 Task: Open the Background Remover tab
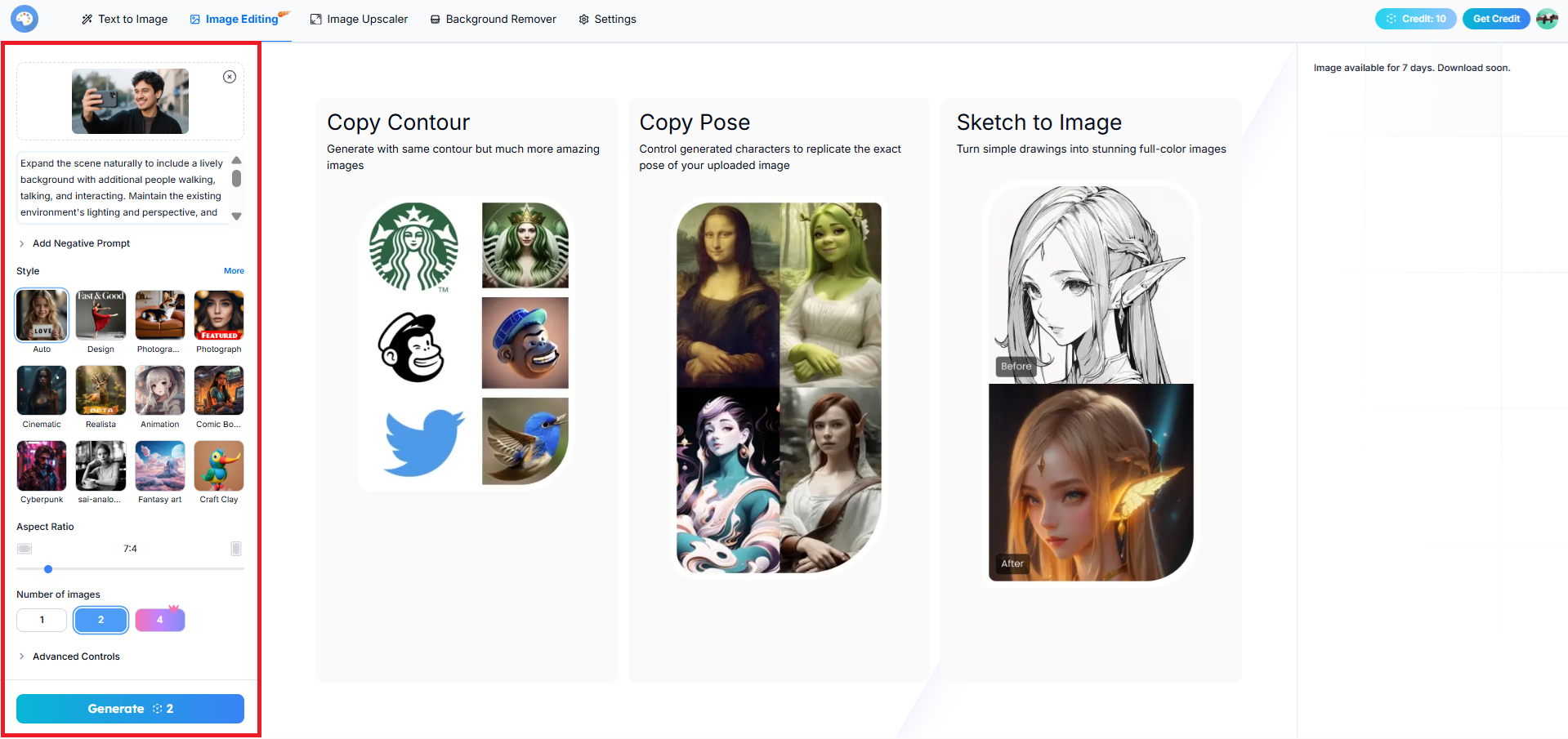pyautogui.click(x=493, y=19)
